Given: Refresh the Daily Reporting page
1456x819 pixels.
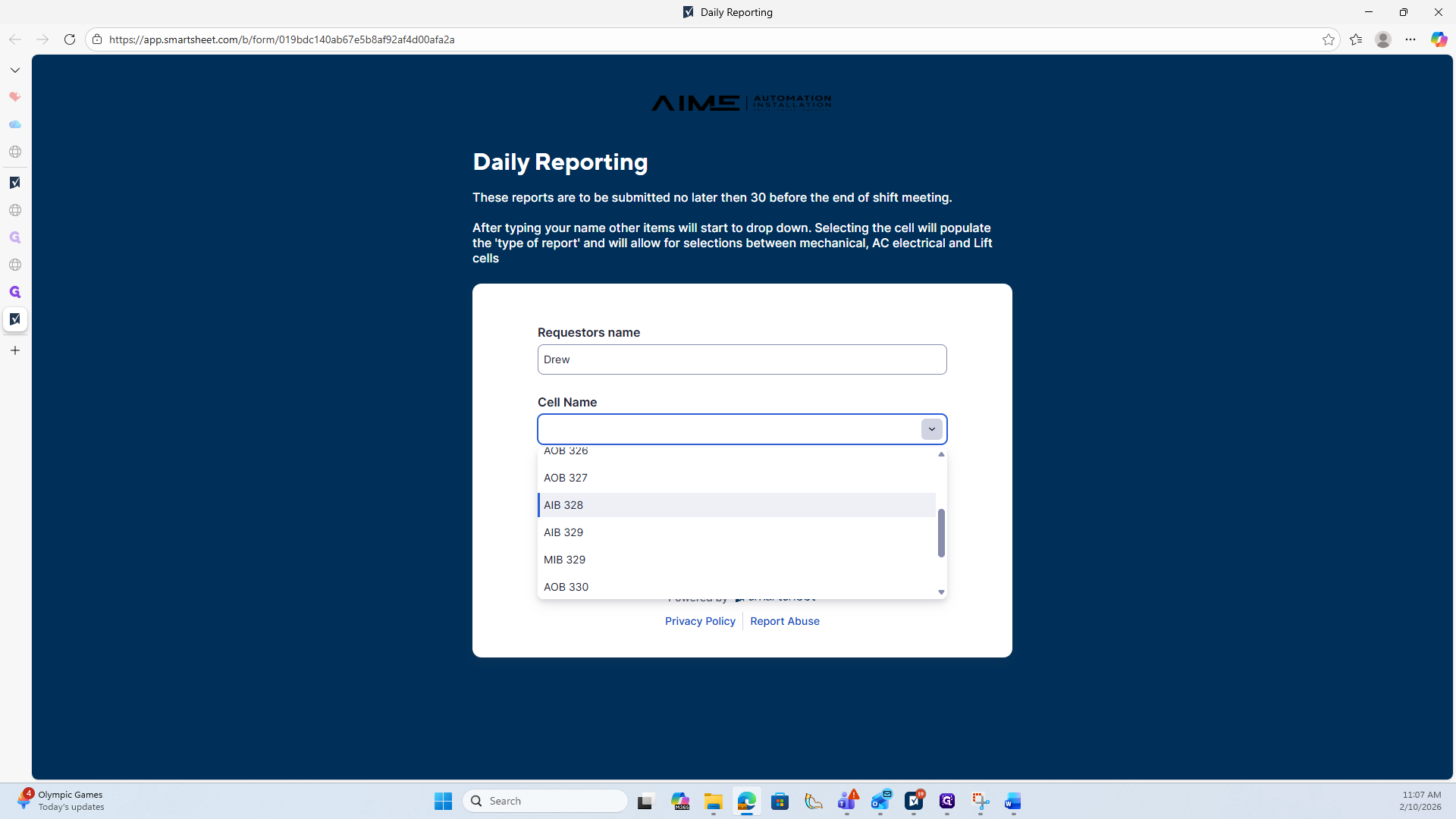Looking at the screenshot, I should 69,39.
